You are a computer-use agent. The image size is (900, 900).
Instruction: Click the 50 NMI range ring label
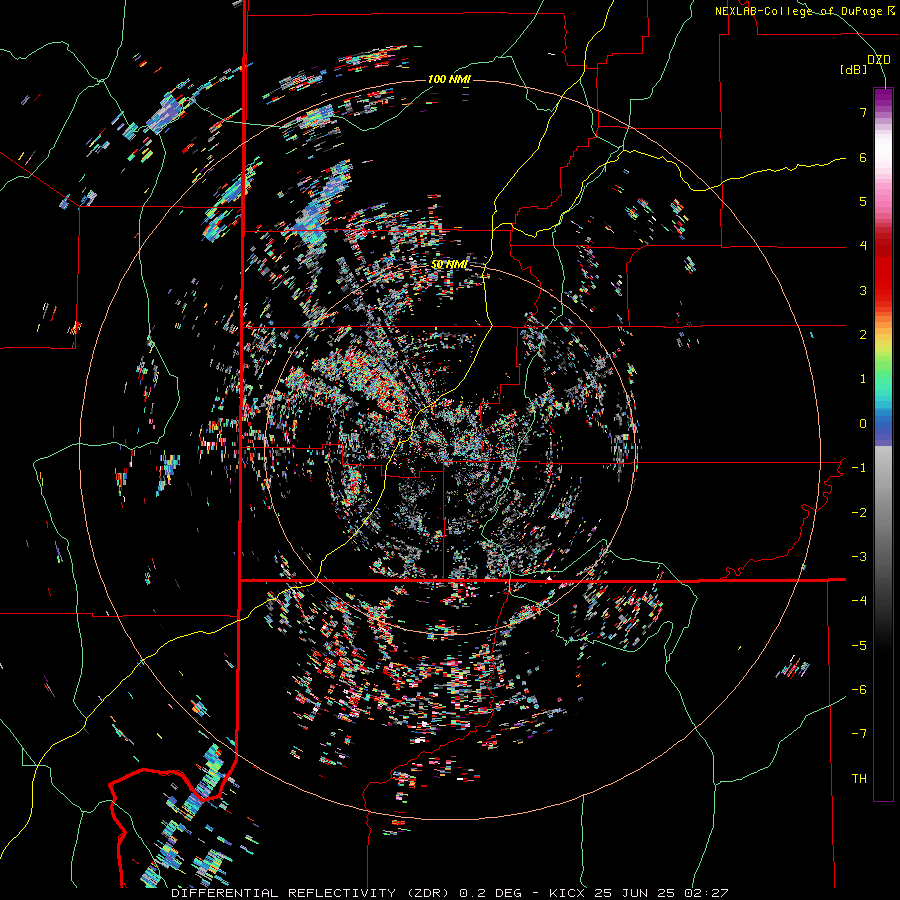coord(449,264)
